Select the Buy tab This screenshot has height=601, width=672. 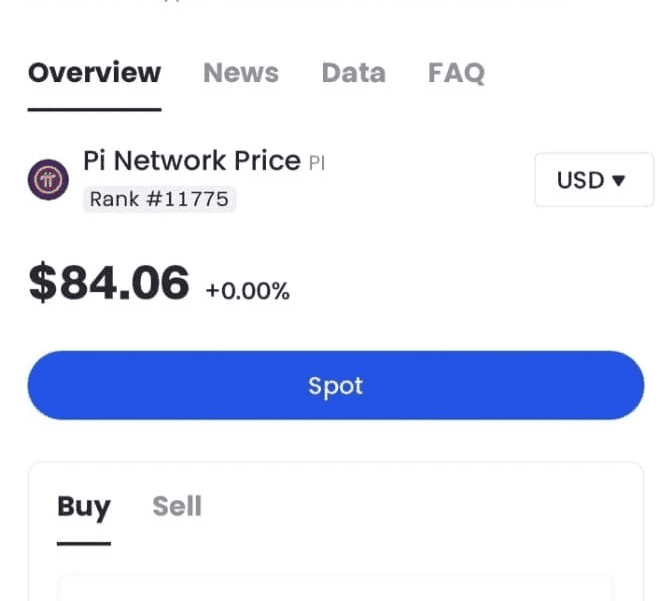coord(84,507)
